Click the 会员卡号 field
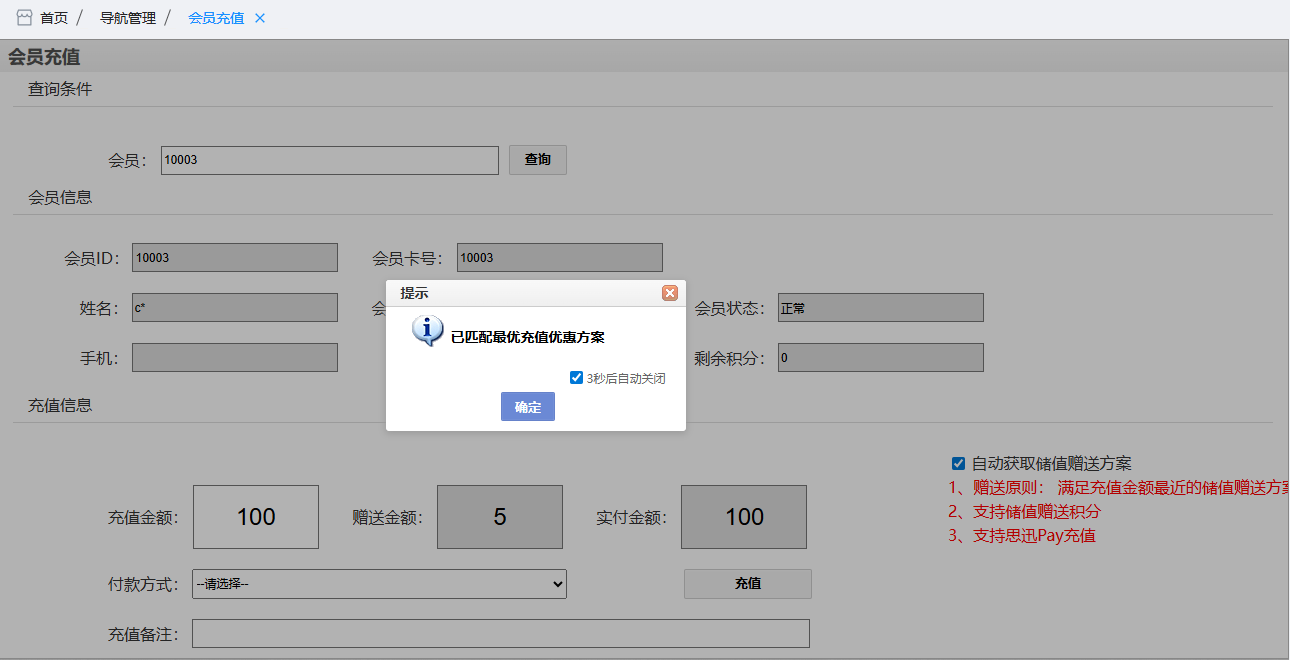1290x660 pixels. click(x=560, y=257)
